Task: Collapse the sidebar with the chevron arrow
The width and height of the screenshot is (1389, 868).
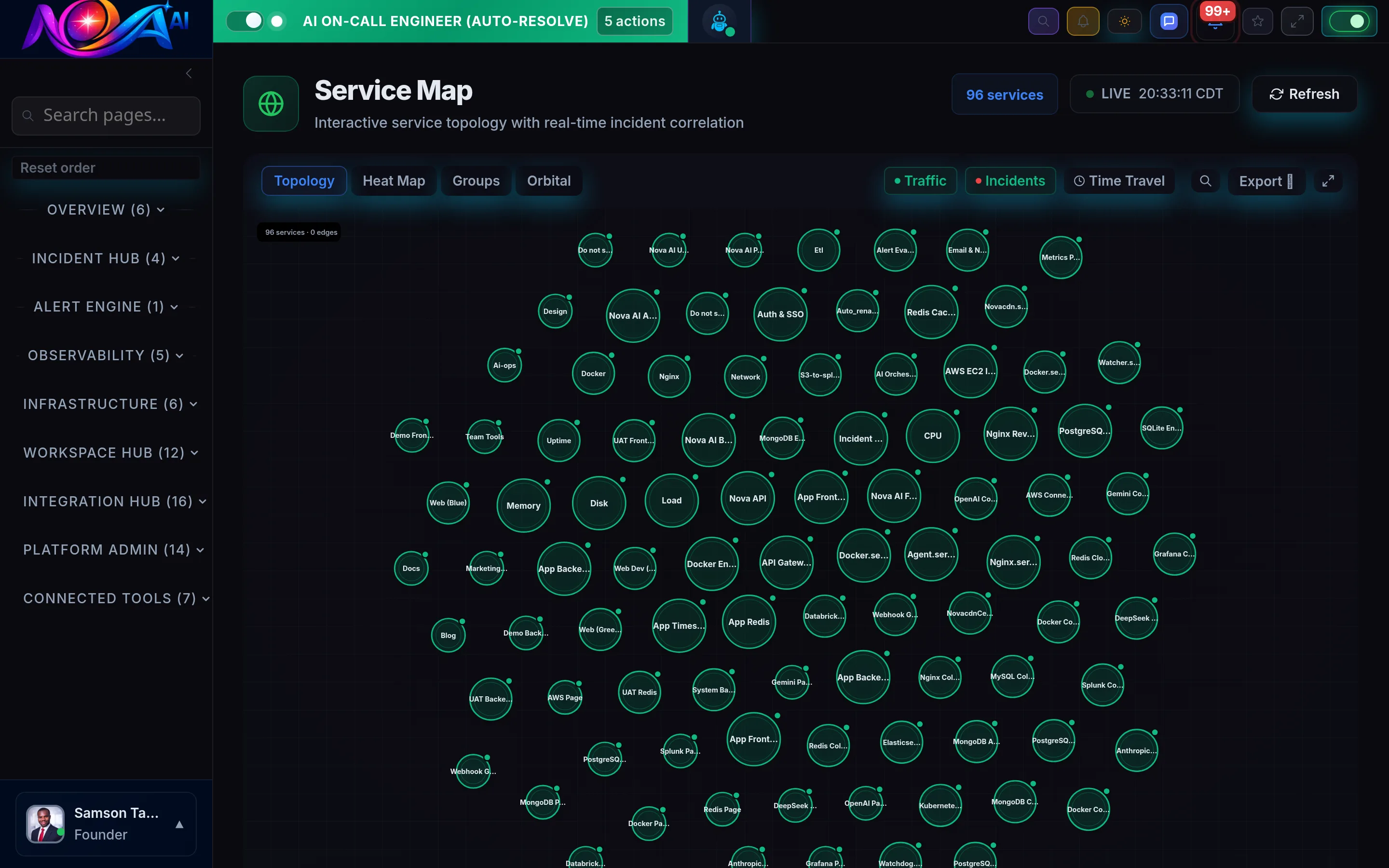Action: click(189, 73)
